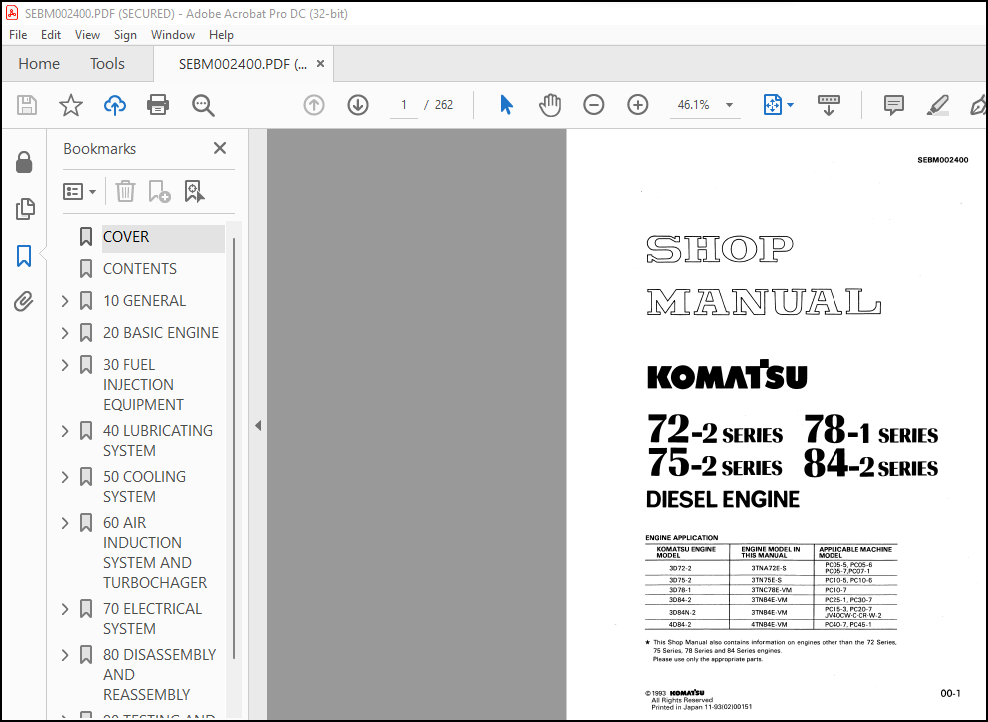988x722 pixels.
Task: Click the page number input field
Action: click(403, 105)
